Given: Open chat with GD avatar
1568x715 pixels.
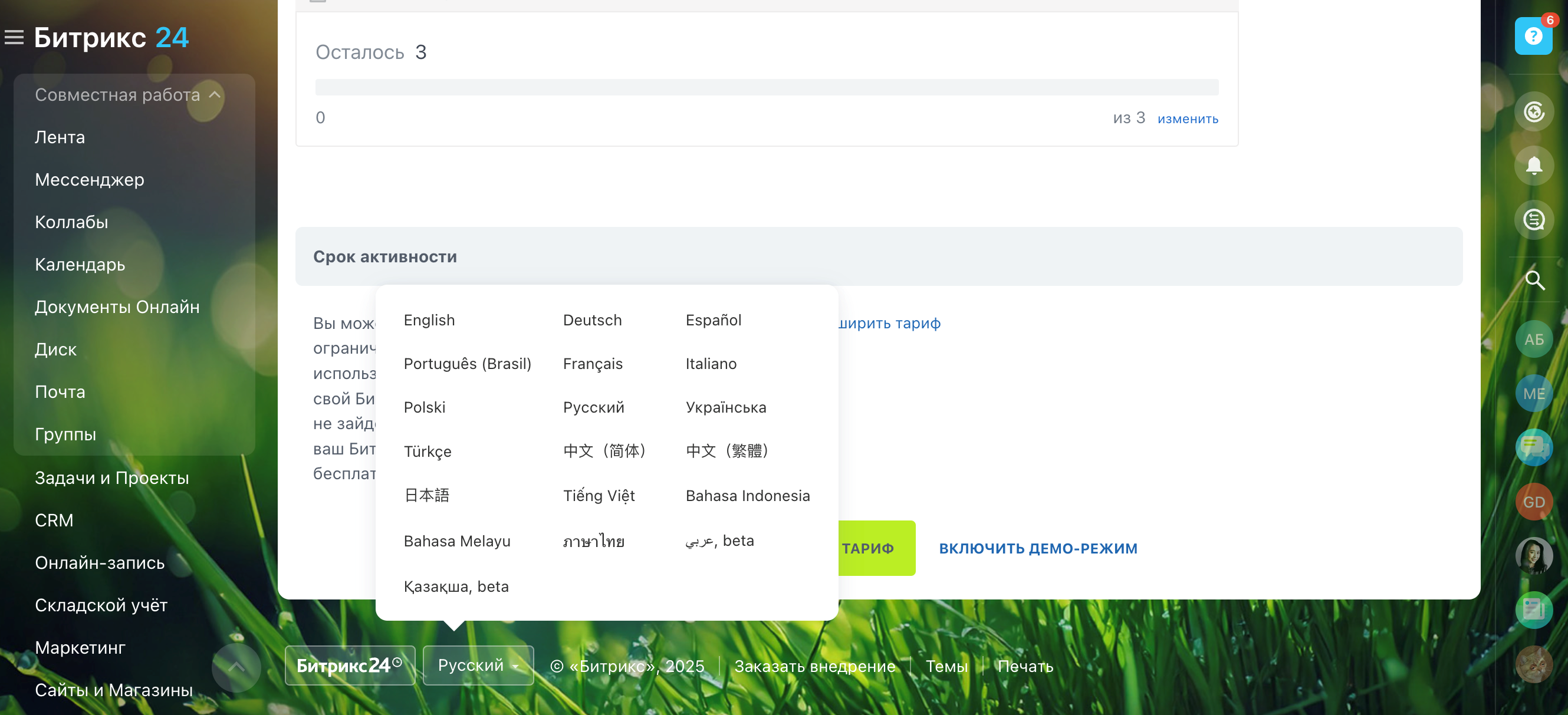Looking at the screenshot, I should tap(1533, 502).
